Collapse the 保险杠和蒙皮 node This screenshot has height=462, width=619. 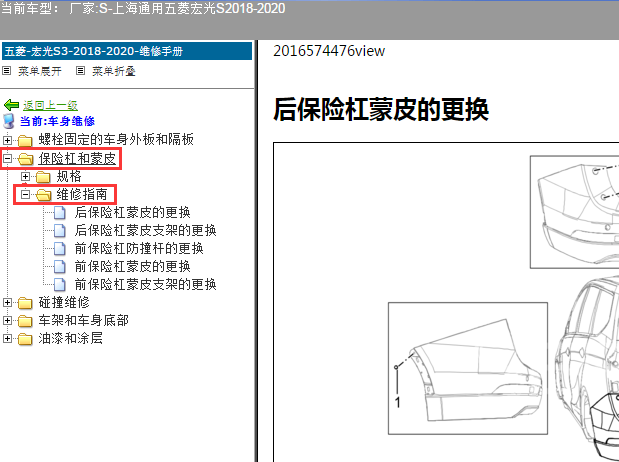(7, 159)
